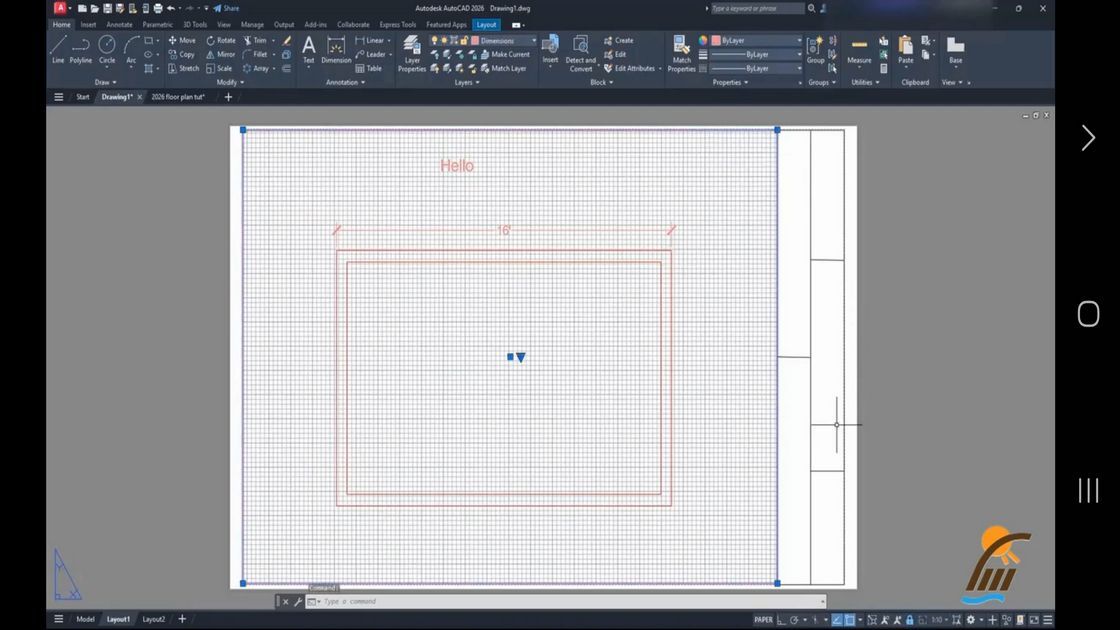1120x630 pixels.
Task: Open the Annotate ribbon tab
Action: [119, 24]
